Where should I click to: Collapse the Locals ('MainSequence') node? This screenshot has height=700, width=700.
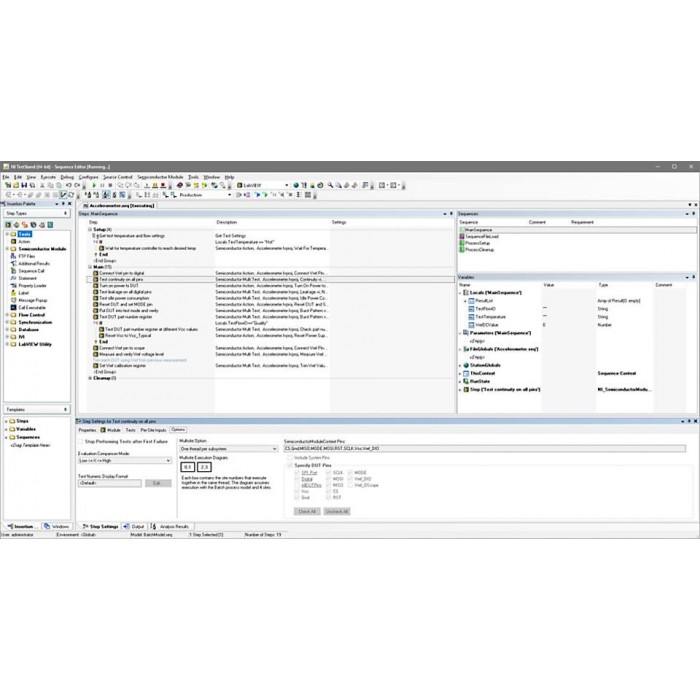click(460, 293)
